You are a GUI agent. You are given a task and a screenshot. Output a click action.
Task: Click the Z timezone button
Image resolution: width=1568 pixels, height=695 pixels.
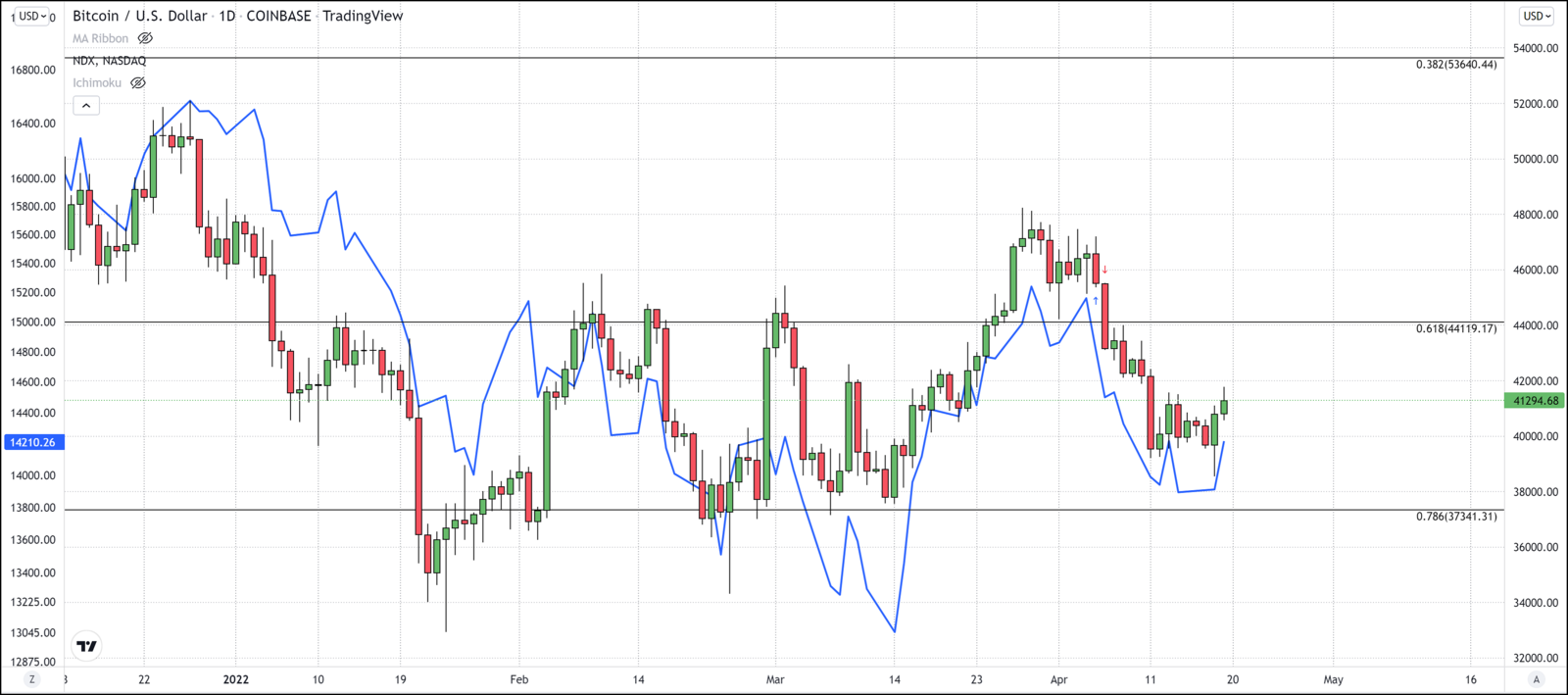tap(32, 679)
